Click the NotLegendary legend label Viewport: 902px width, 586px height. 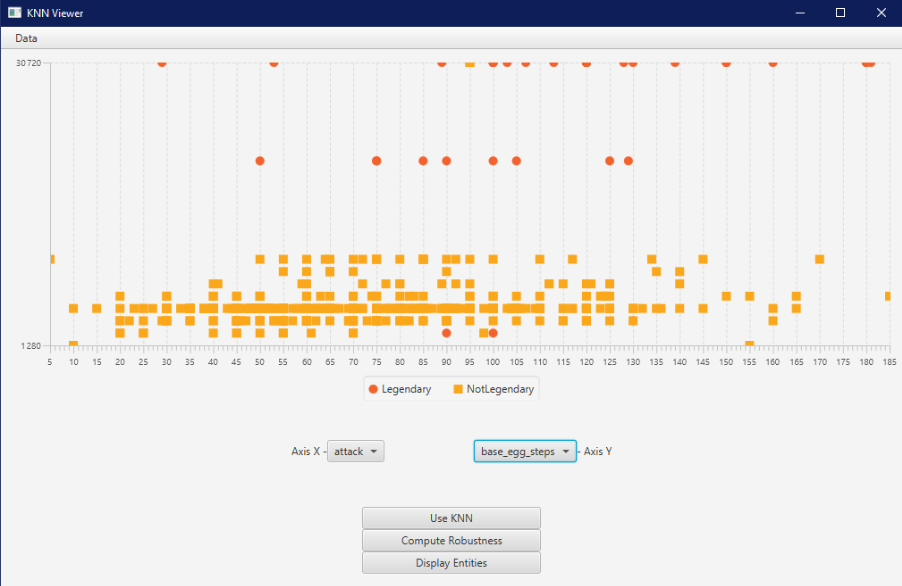(x=500, y=389)
